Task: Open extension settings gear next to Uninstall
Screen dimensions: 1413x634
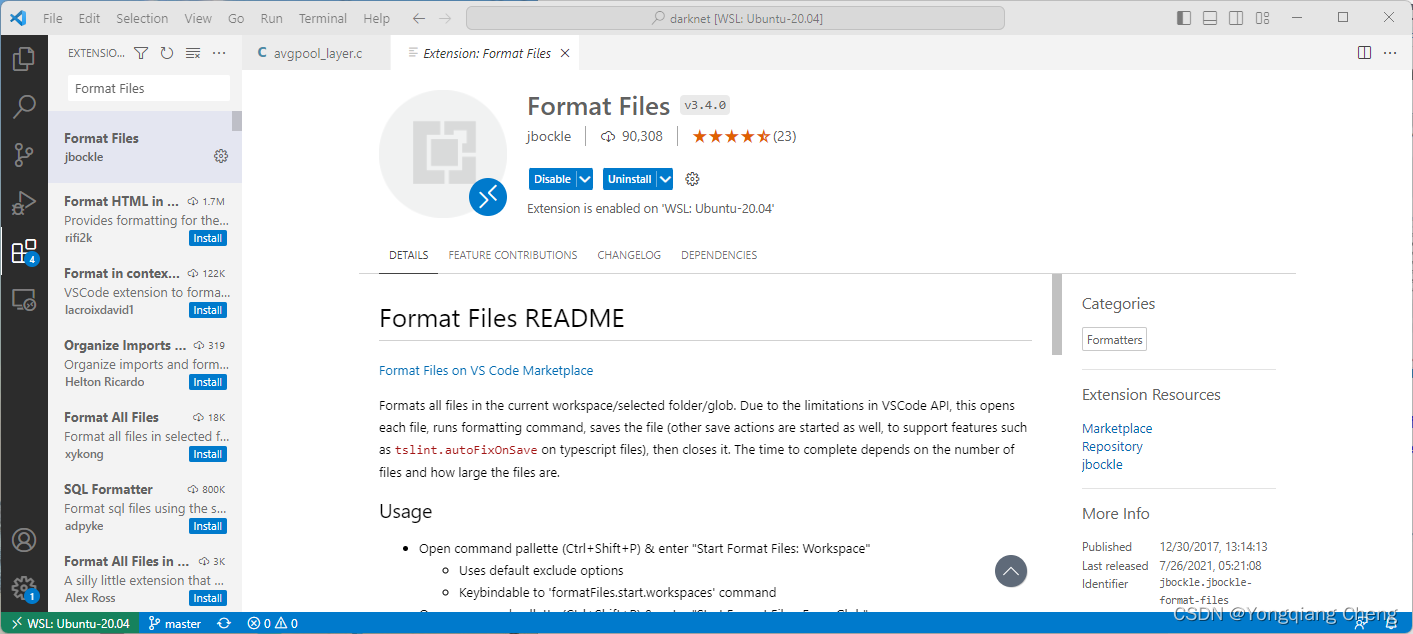Action: point(692,179)
